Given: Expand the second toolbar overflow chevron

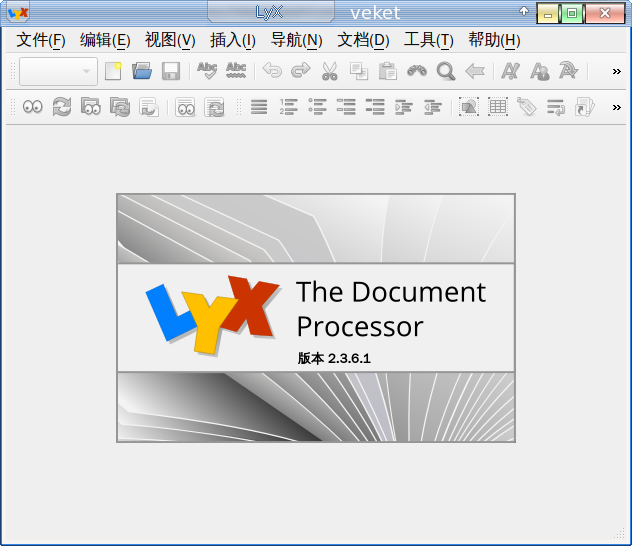Looking at the screenshot, I should [617, 107].
